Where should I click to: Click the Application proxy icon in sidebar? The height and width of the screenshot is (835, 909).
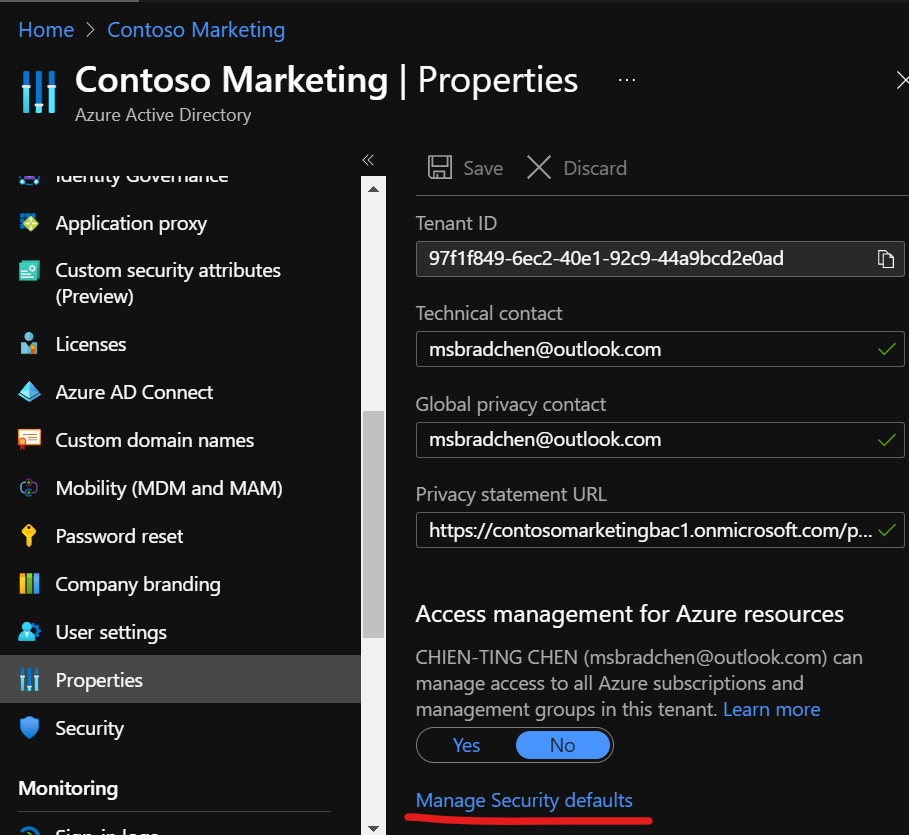[x=29, y=223]
